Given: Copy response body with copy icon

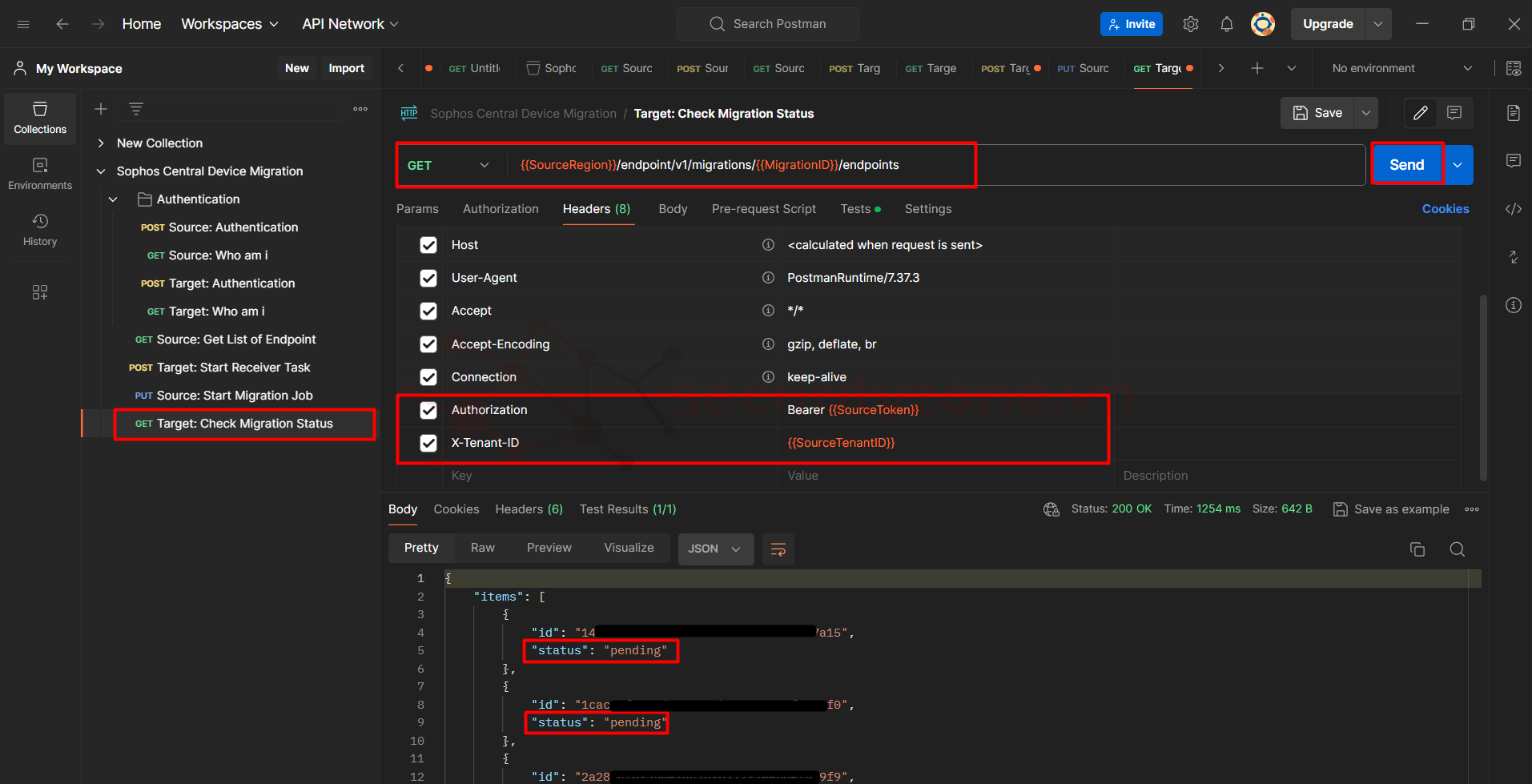Looking at the screenshot, I should point(1417,549).
